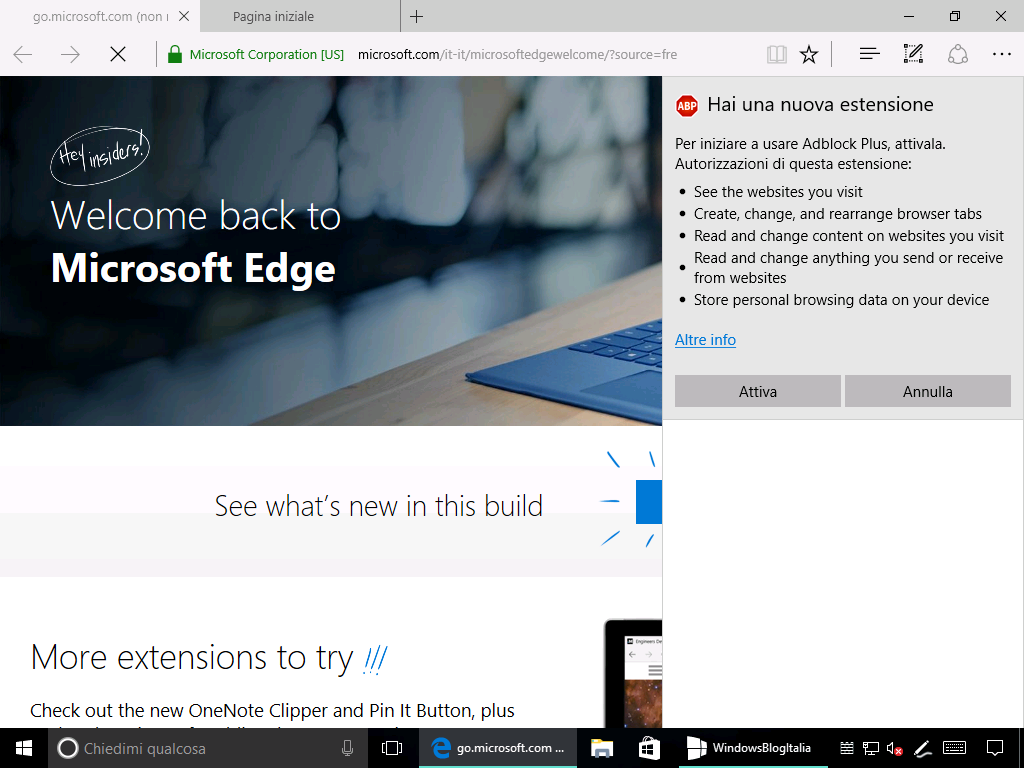This screenshot has width=1024, height=768.
Task: Stop loading the current page
Action: (118, 54)
